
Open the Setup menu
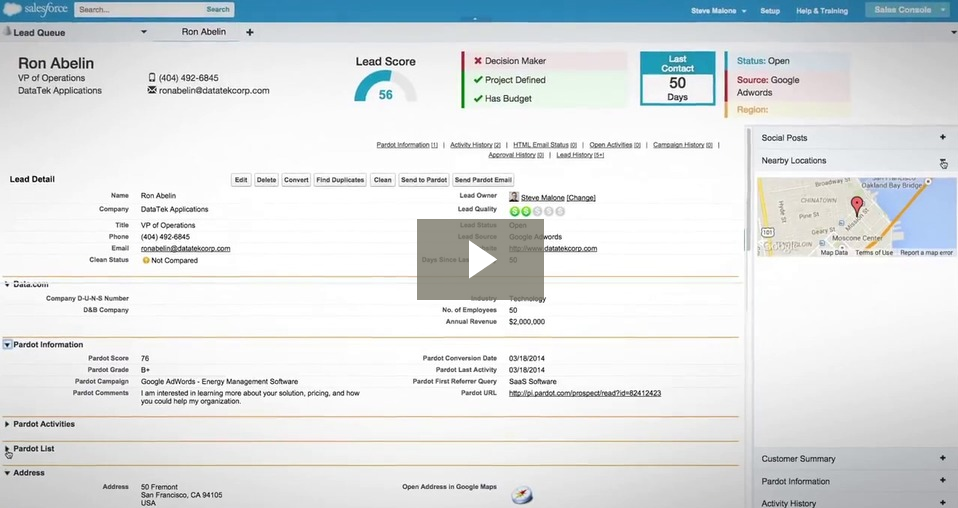tap(770, 11)
